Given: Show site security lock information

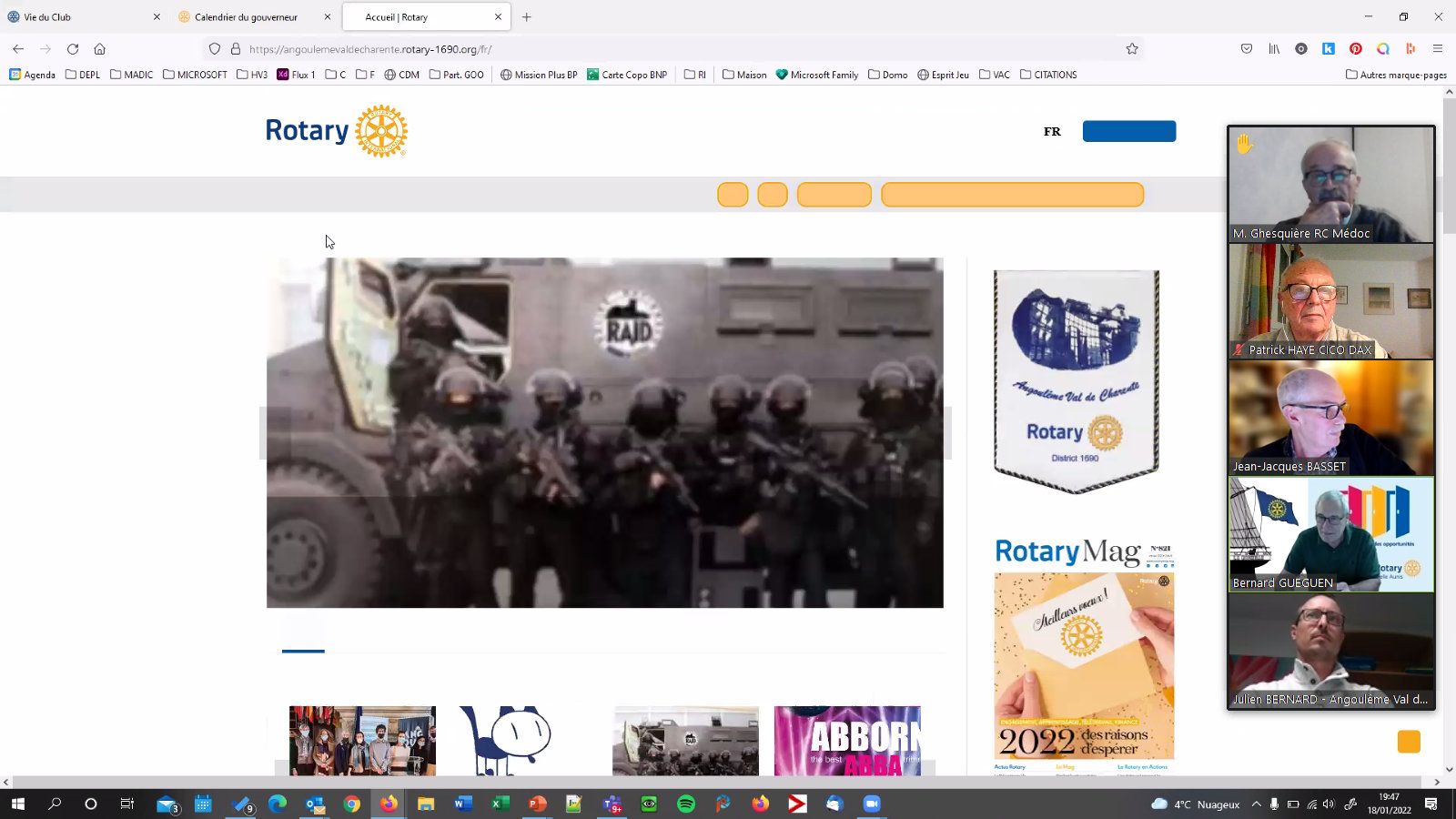Looking at the screenshot, I should click(x=235, y=49).
